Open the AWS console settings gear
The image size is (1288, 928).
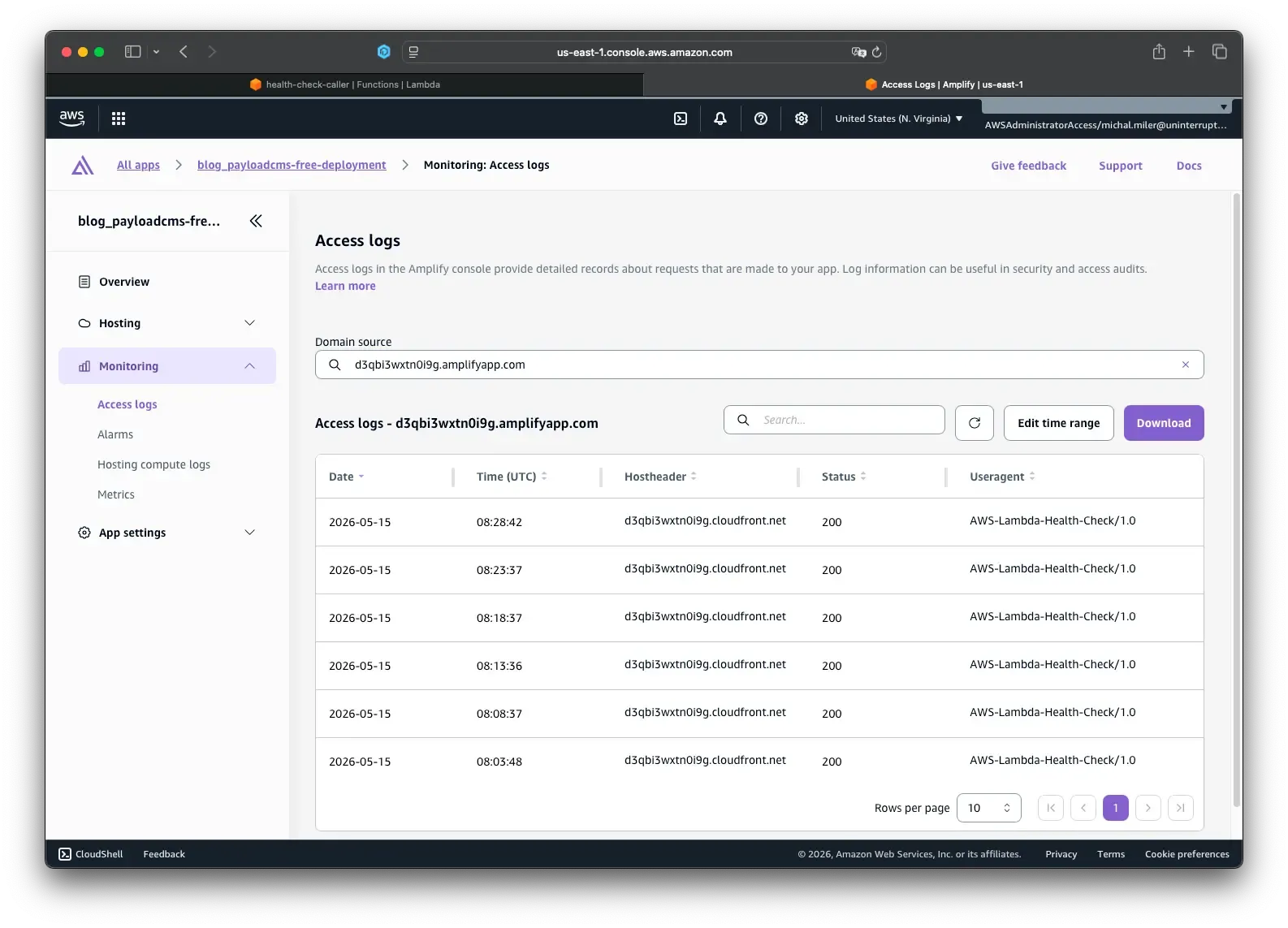click(x=802, y=119)
